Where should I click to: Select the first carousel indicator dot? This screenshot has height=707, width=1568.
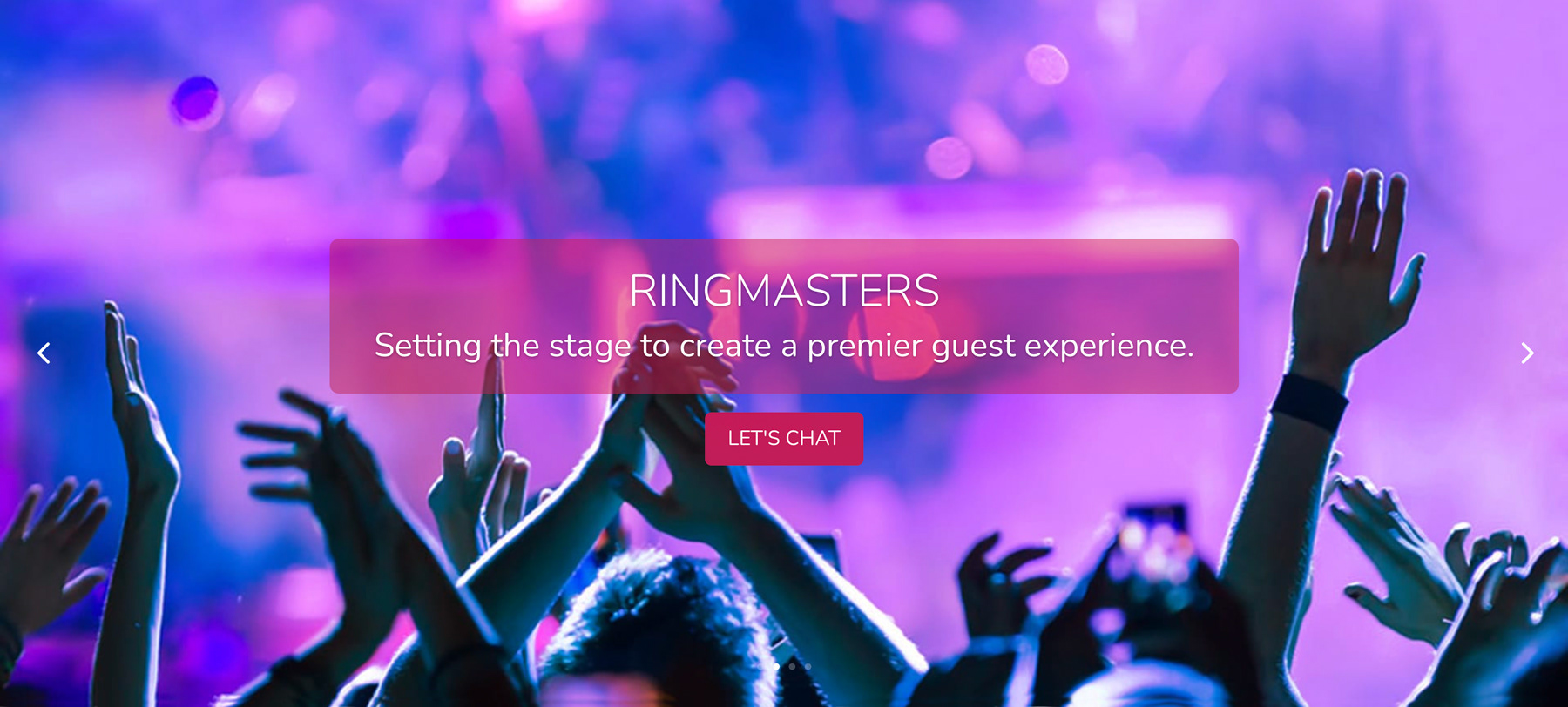(776, 666)
